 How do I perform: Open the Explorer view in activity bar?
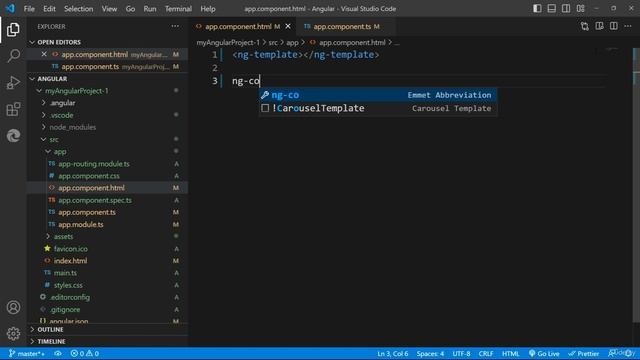point(13,29)
